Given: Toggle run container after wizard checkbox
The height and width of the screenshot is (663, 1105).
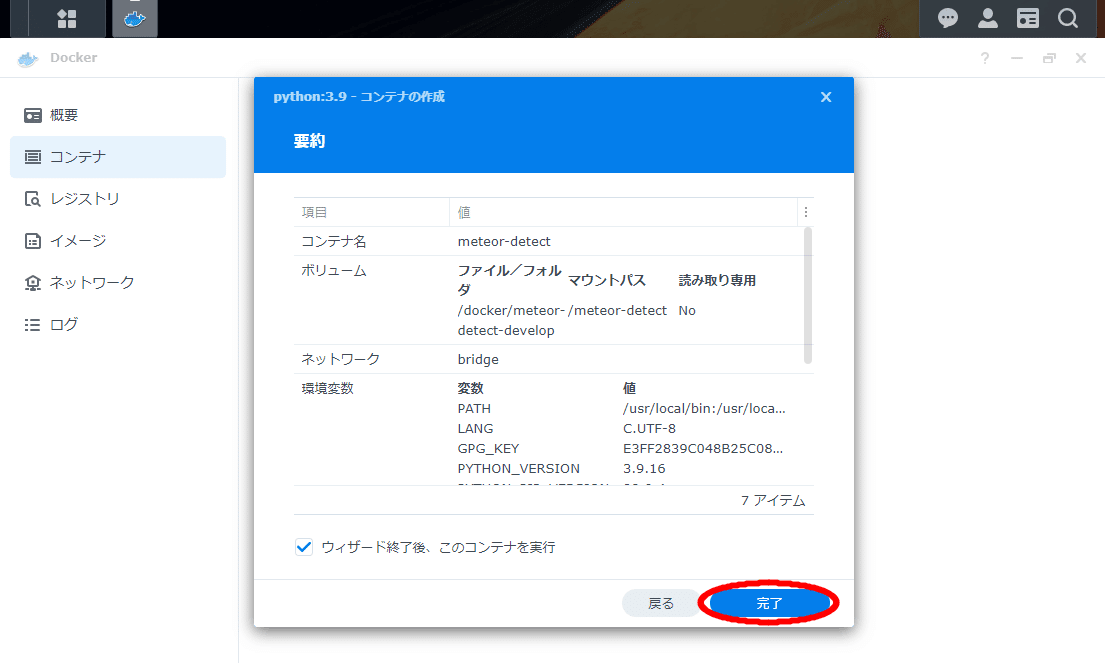Looking at the screenshot, I should pos(304,547).
